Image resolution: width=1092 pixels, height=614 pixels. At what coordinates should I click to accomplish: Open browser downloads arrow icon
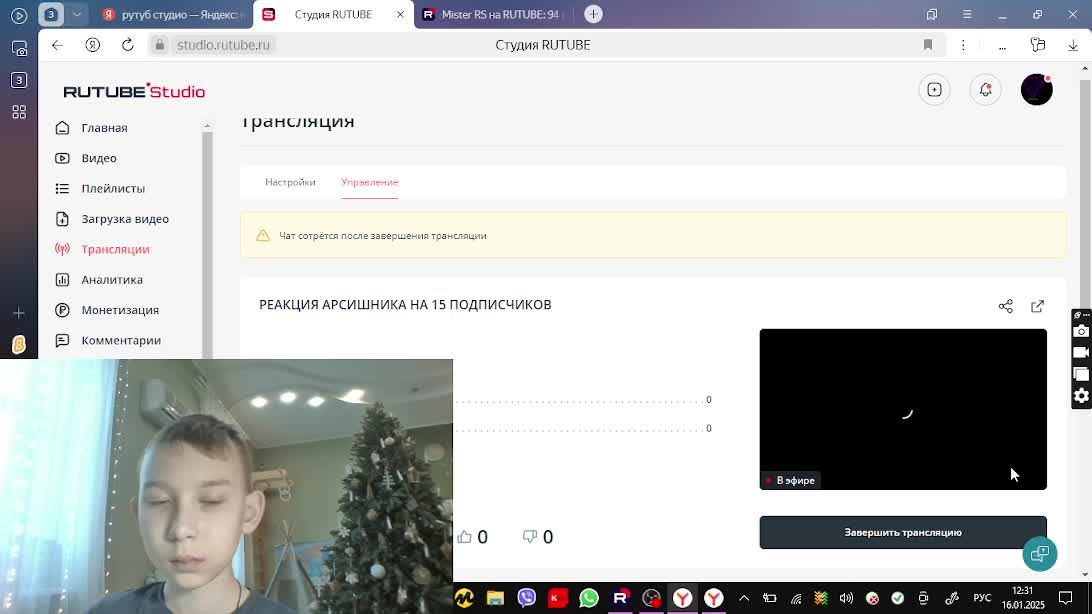(x=1072, y=45)
